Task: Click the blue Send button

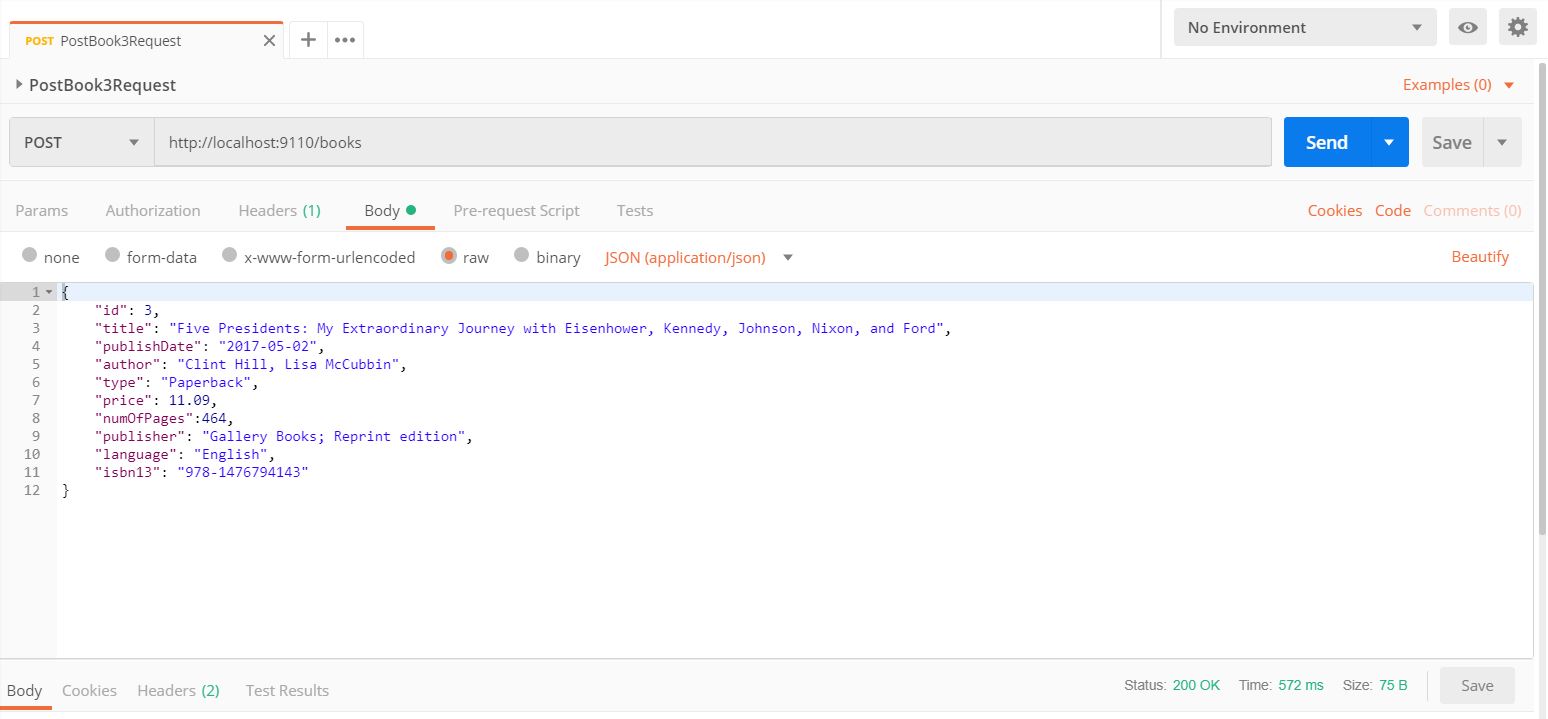Action: tap(1326, 142)
